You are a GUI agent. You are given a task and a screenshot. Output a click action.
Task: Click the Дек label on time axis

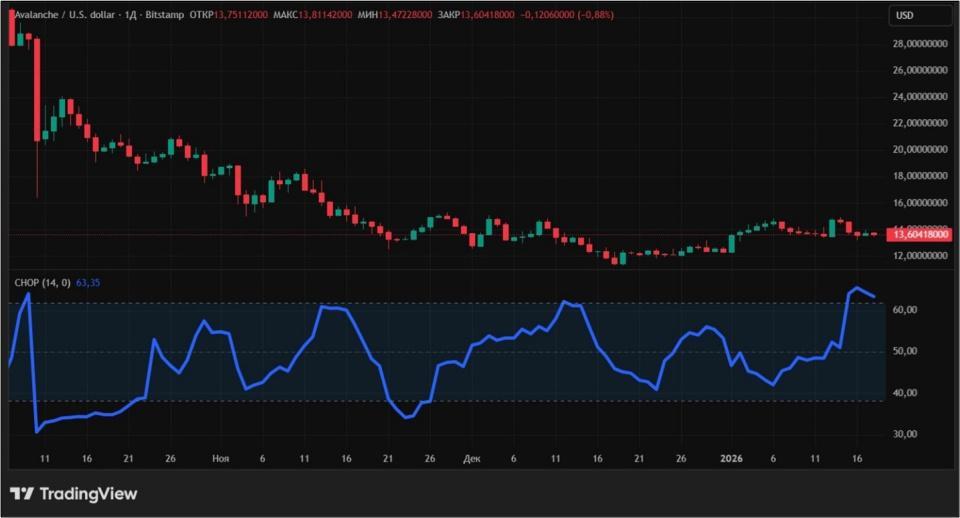[x=472, y=459]
